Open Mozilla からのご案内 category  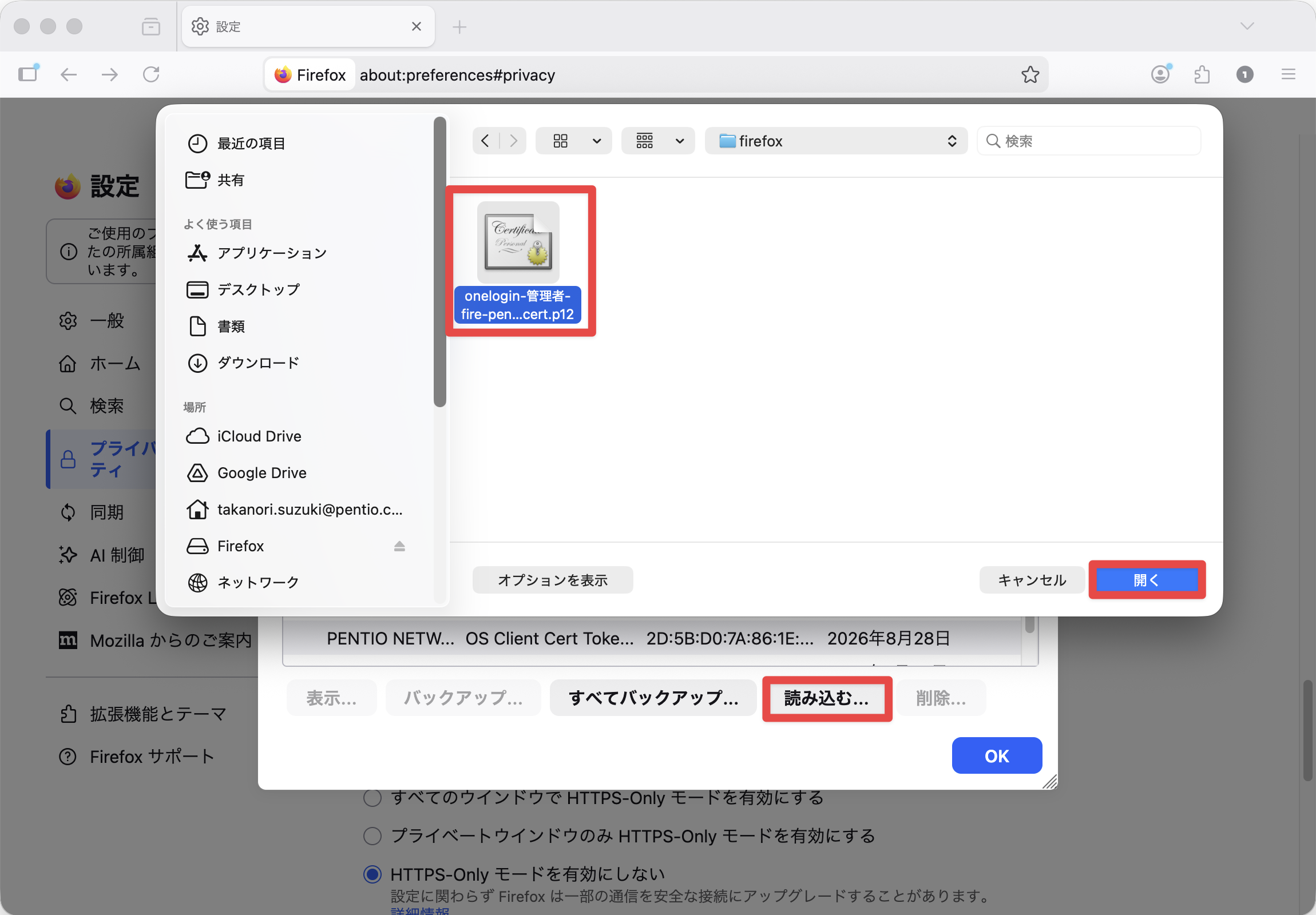pyautogui.click(x=154, y=640)
